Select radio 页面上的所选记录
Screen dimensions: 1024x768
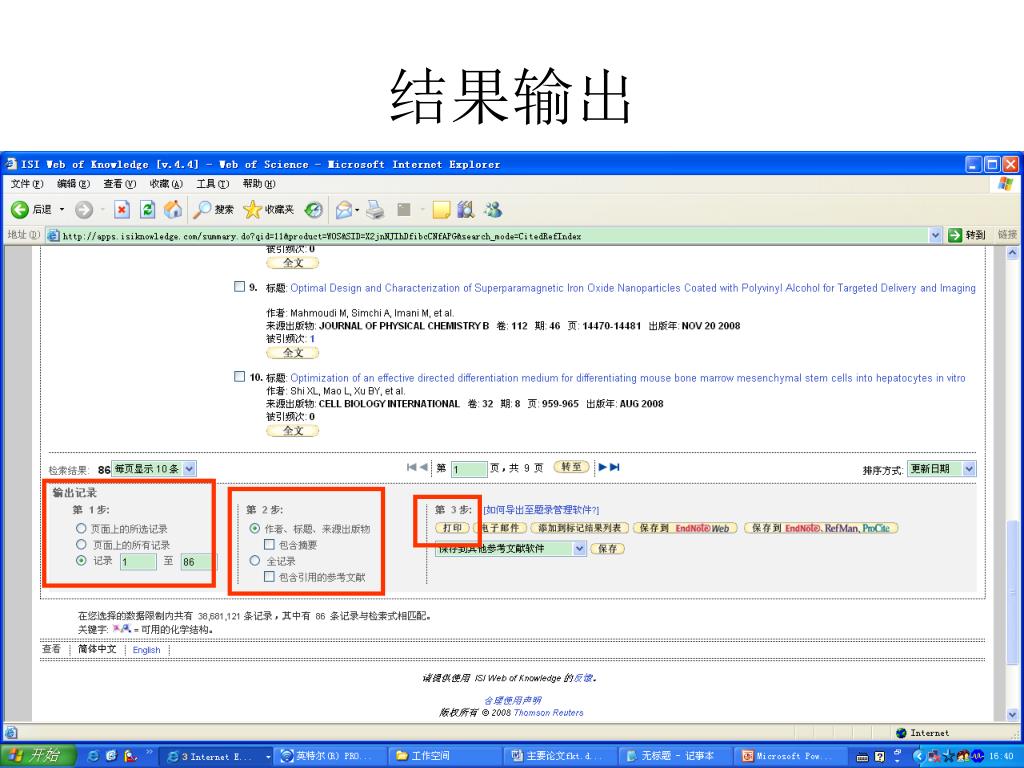(x=81, y=528)
